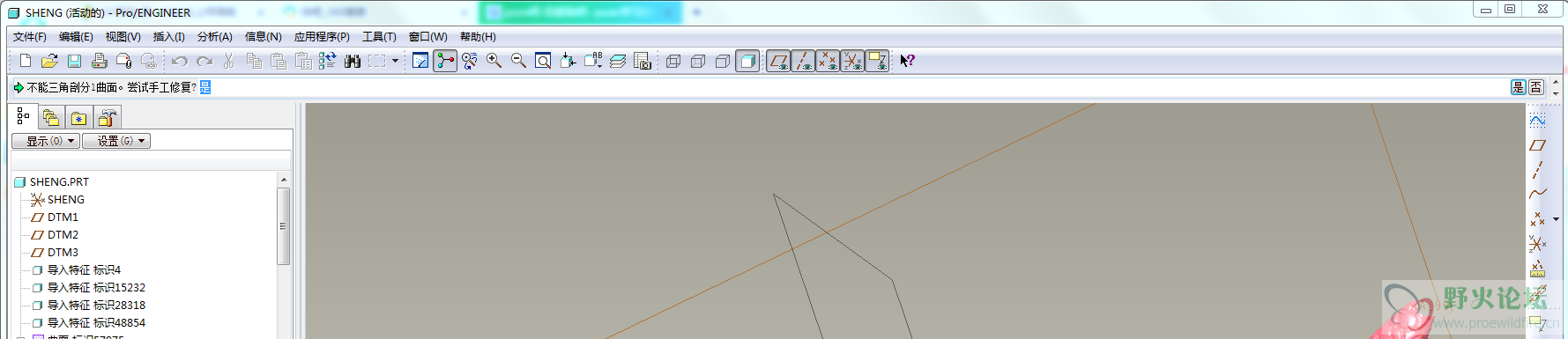The width and height of the screenshot is (1568, 339).
Task: Create a new file from the toolbar
Action: tap(26, 61)
